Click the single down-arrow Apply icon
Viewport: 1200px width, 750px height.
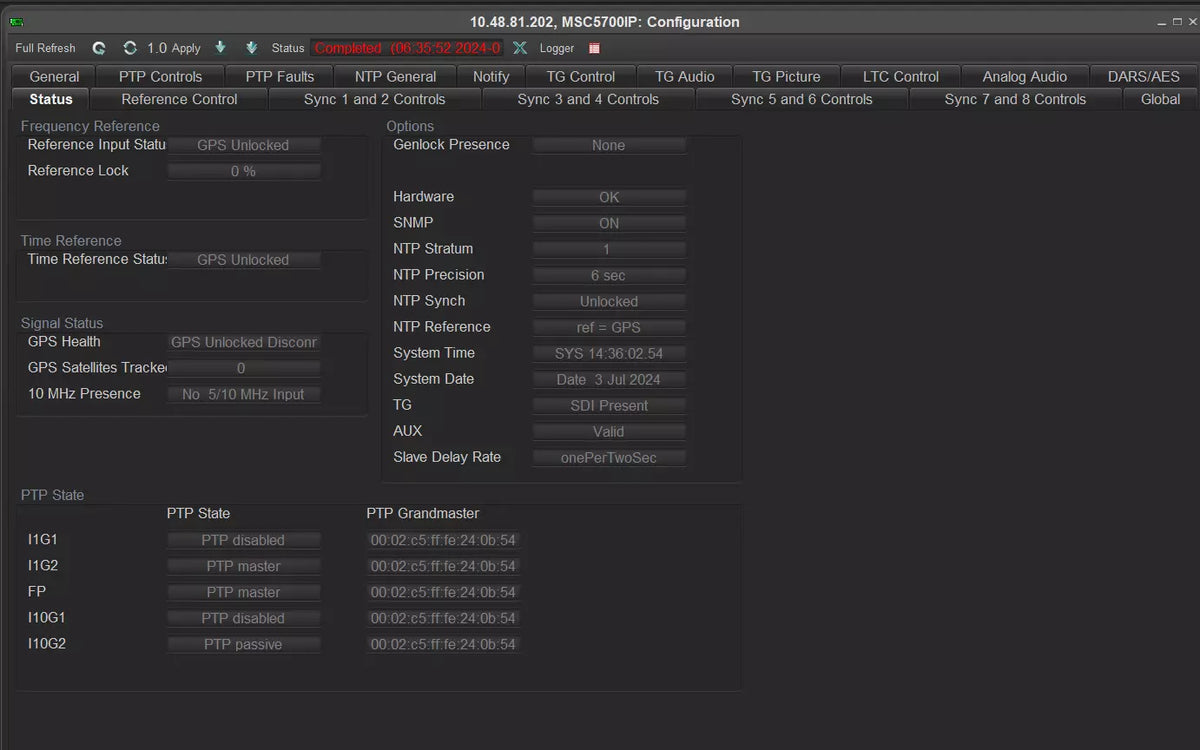[x=221, y=48]
